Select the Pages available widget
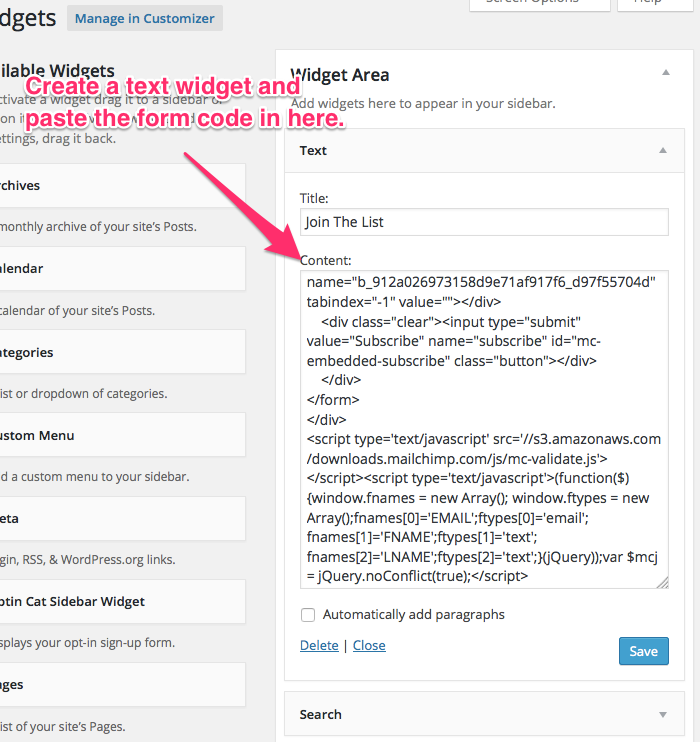700x742 pixels. [x=120, y=685]
